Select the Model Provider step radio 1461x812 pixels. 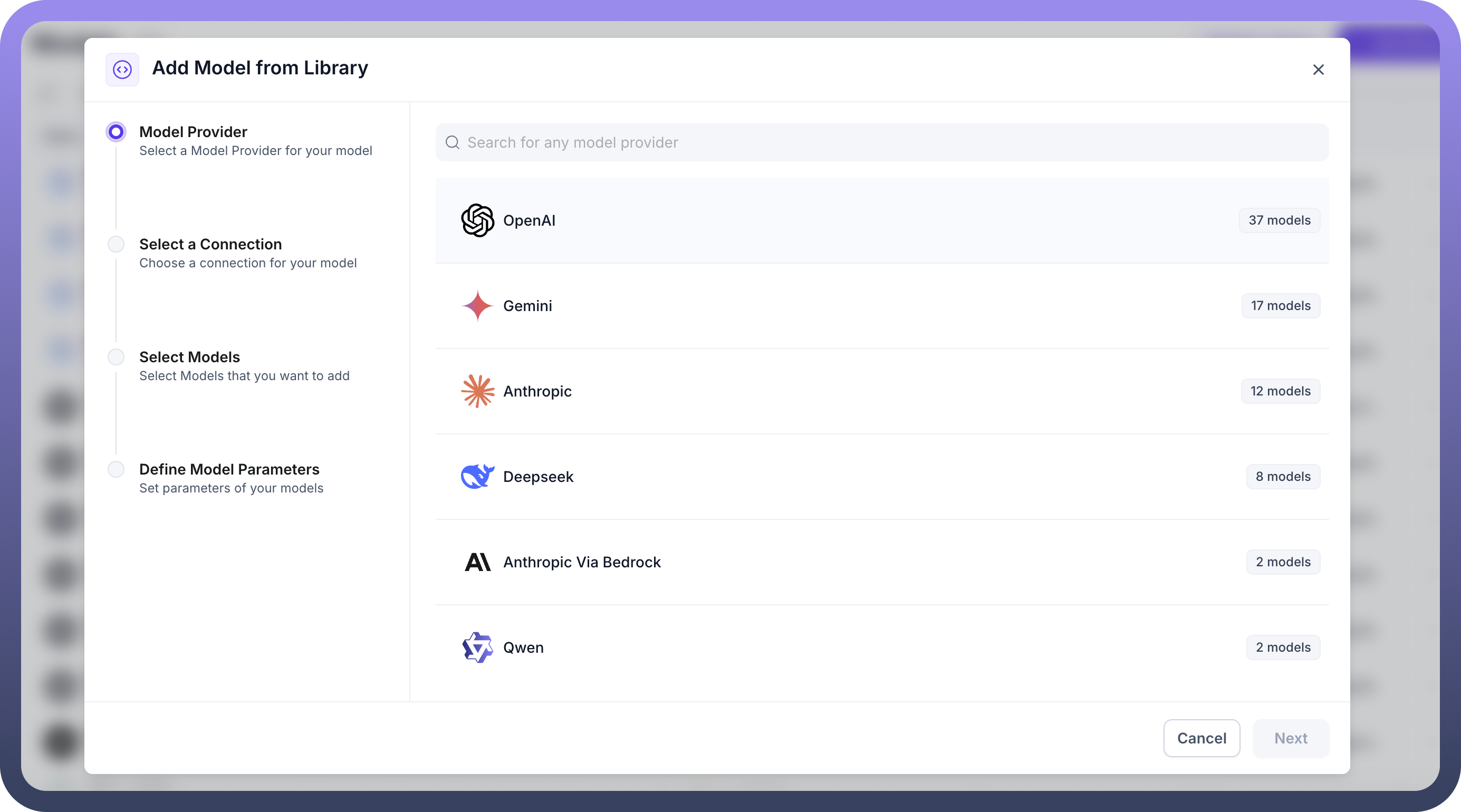click(x=116, y=132)
